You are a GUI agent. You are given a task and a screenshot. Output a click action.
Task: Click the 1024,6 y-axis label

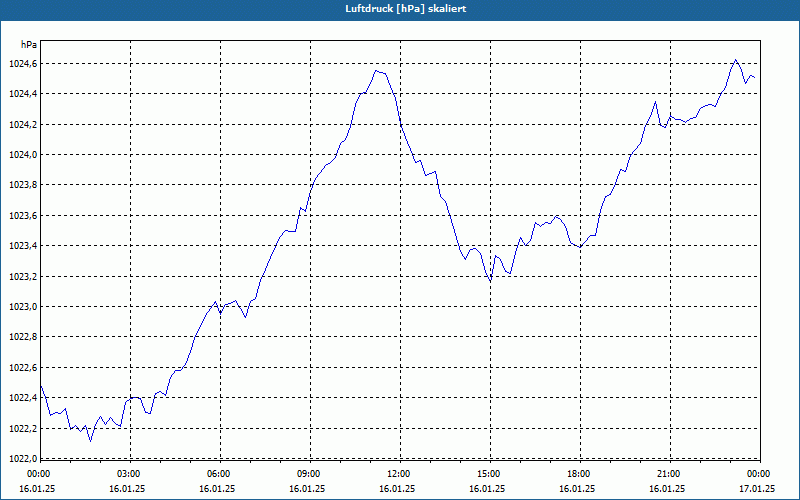pyautogui.click(x=23, y=64)
